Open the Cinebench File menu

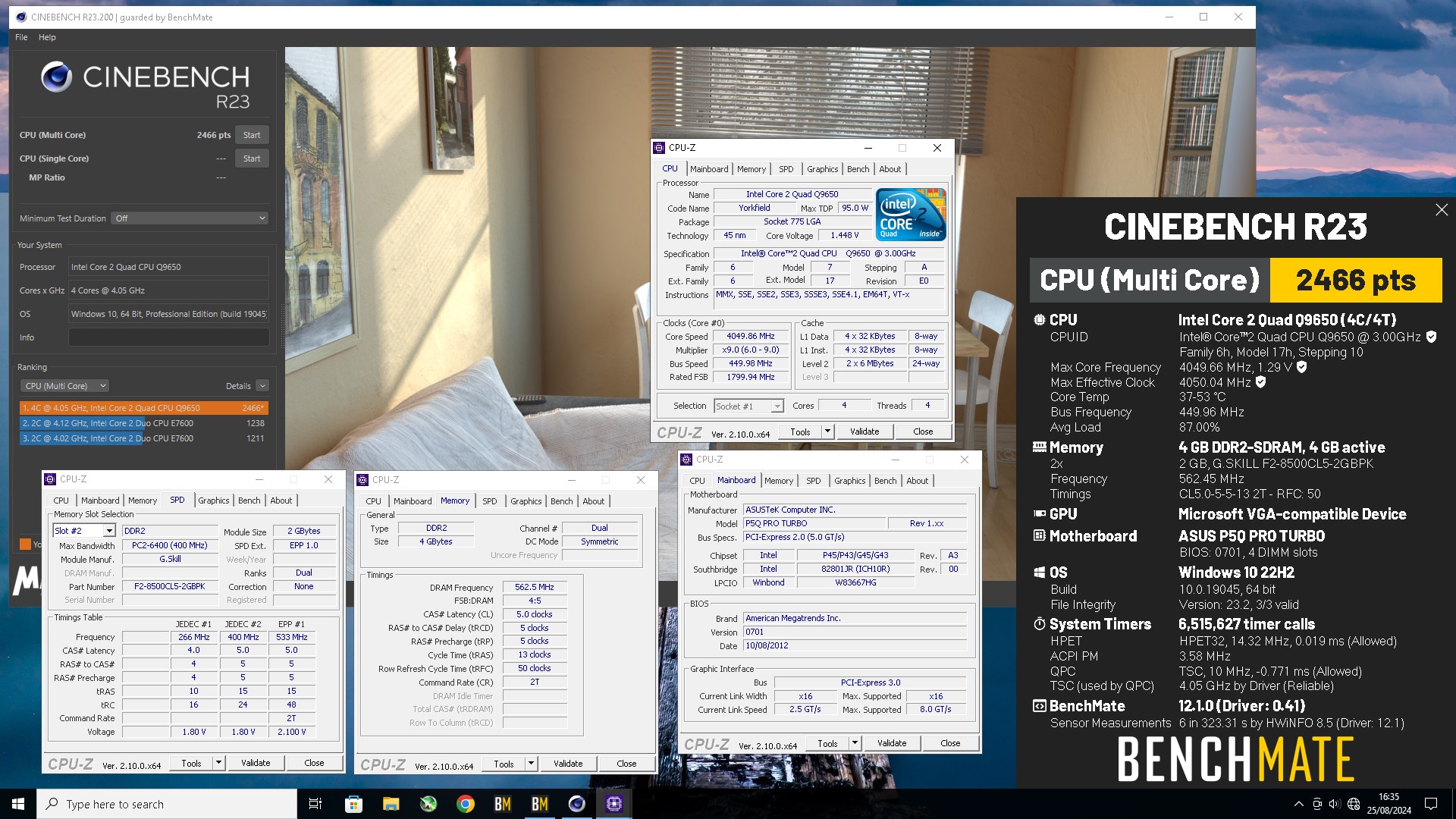tap(21, 37)
